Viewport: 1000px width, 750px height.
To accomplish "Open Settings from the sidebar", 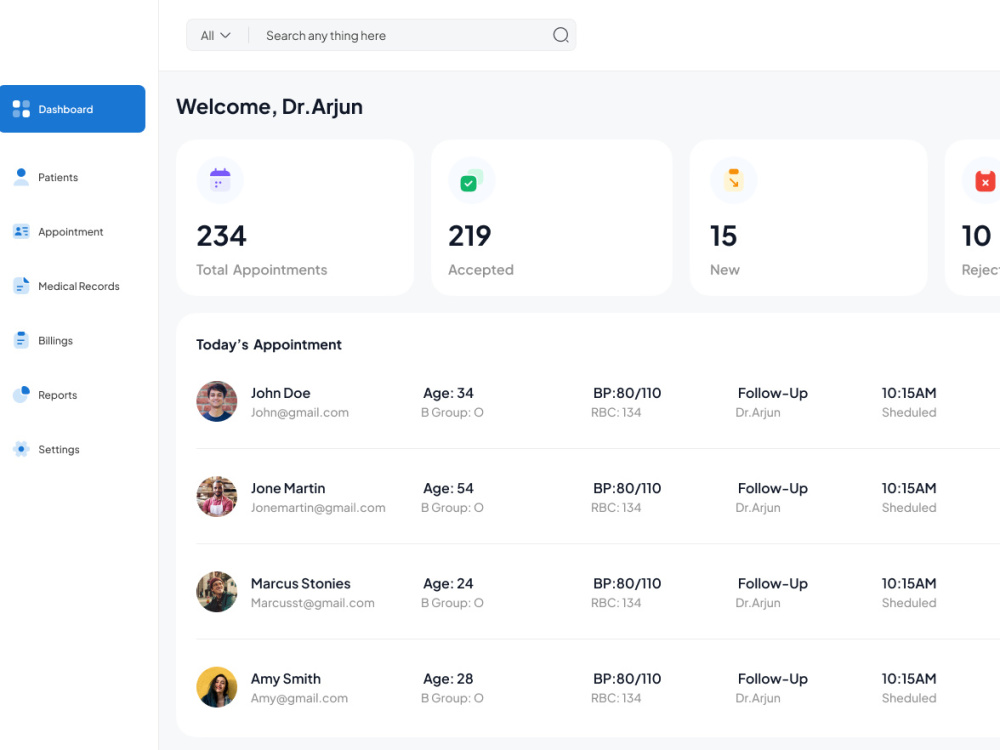I will [59, 450].
